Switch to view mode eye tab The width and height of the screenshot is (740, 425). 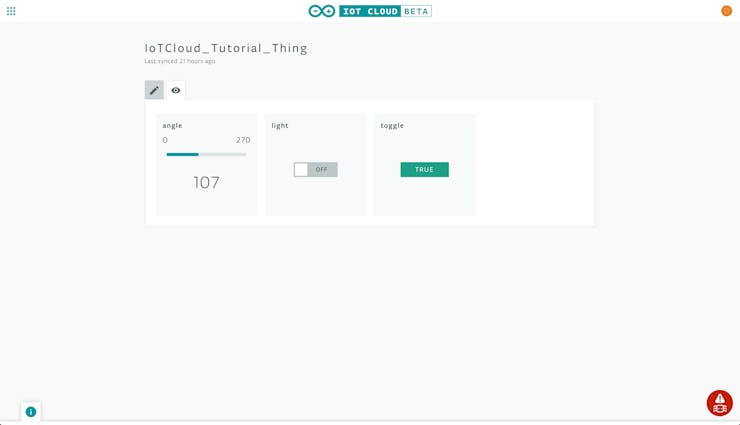pyautogui.click(x=176, y=90)
